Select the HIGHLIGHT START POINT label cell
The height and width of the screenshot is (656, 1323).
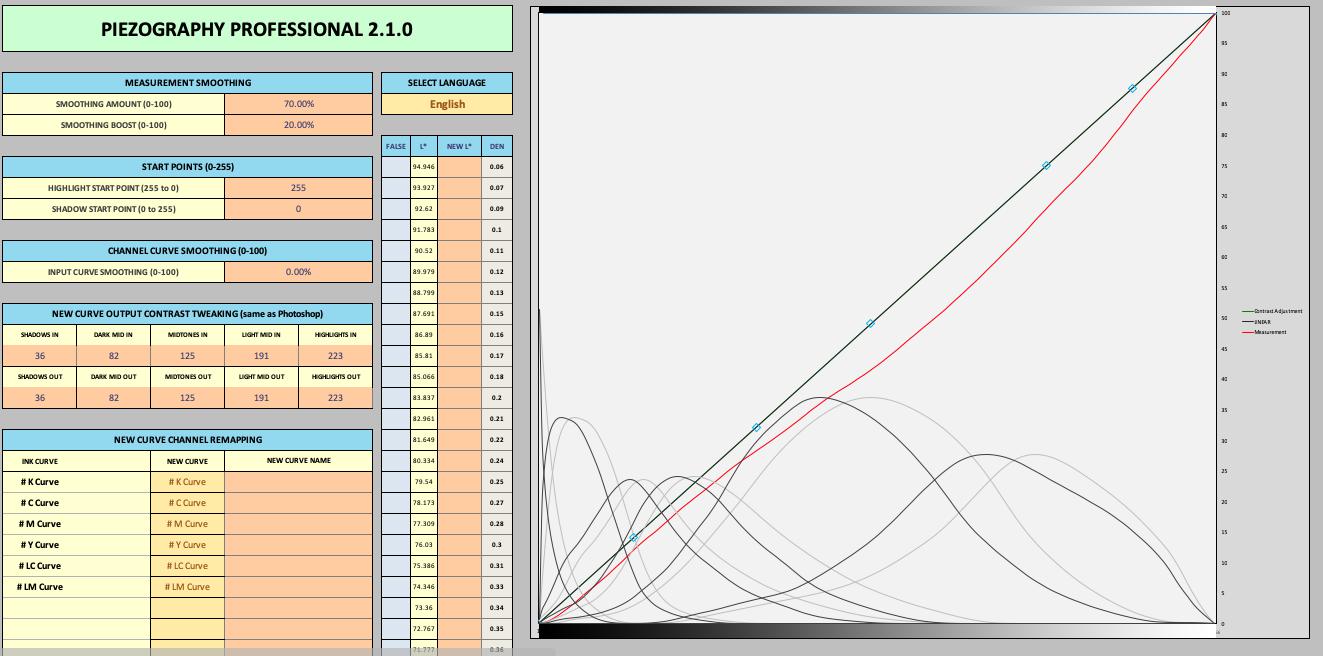[114, 188]
